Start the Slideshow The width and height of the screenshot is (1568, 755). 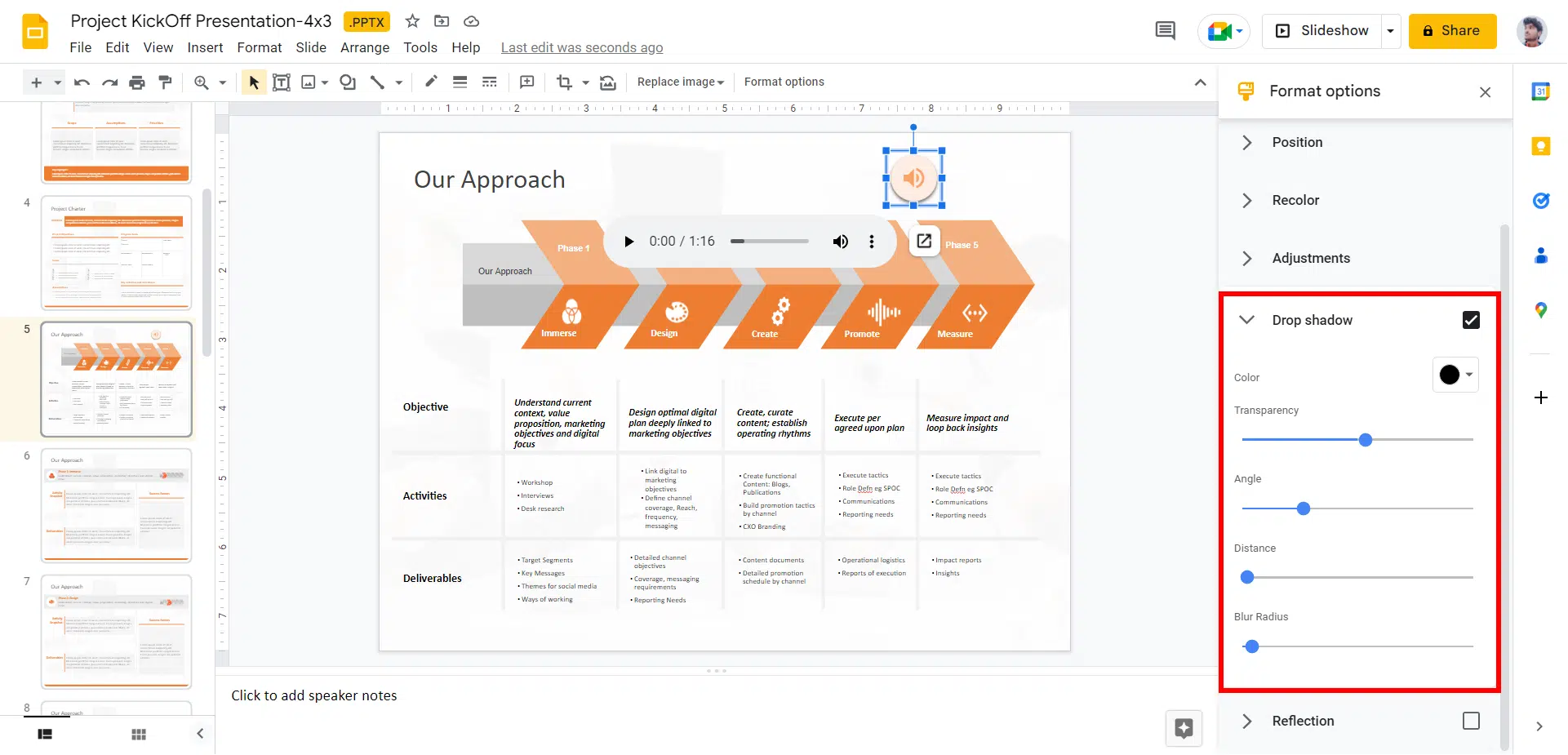click(1322, 31)
